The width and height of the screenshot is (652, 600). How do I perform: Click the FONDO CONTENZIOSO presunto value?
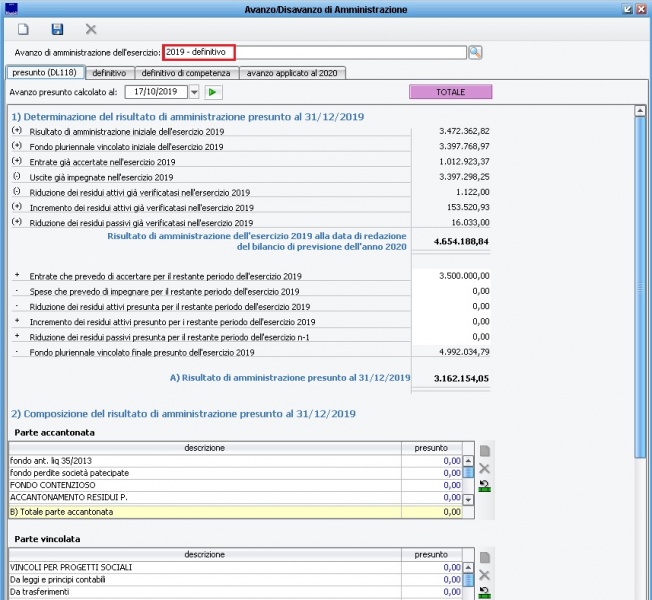point(432,485)
